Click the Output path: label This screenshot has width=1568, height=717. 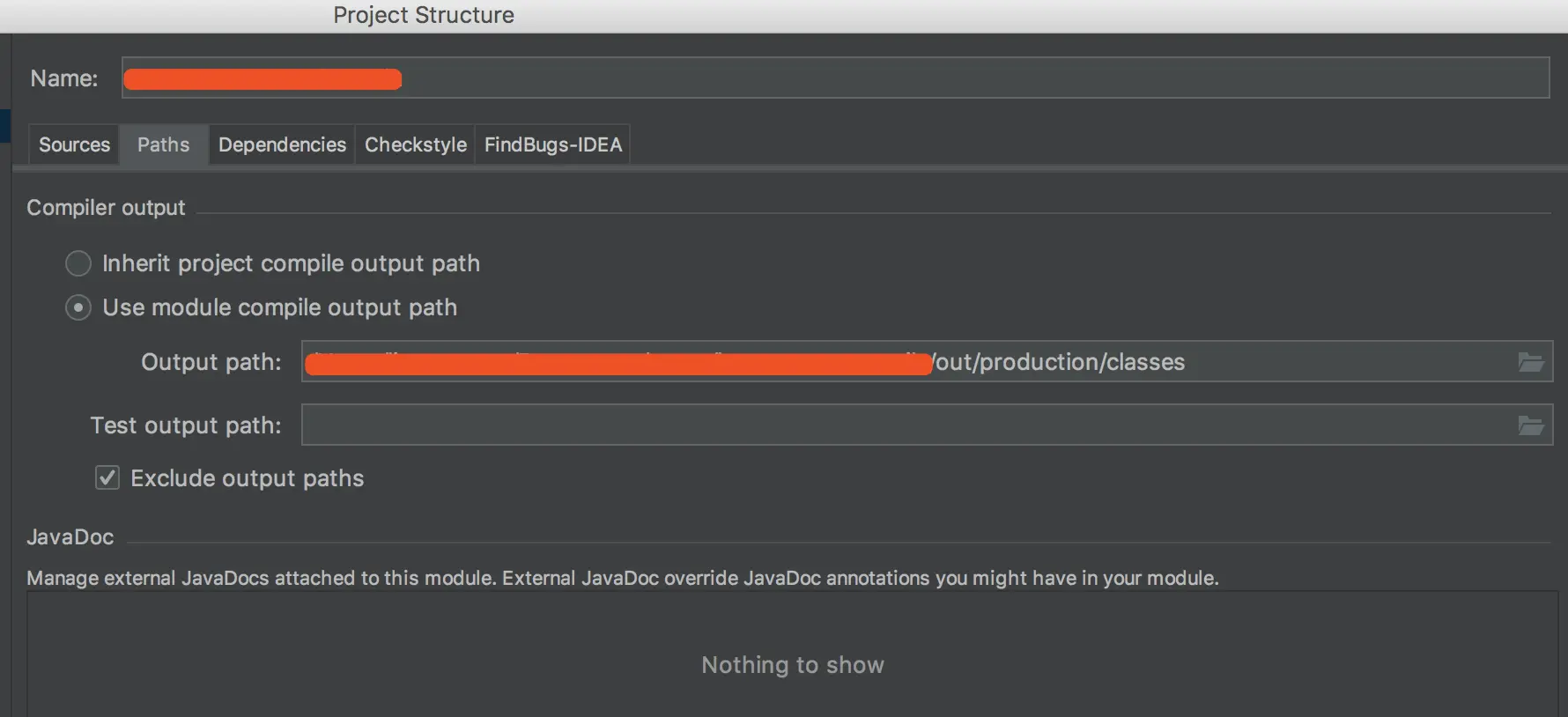[211, 362]
